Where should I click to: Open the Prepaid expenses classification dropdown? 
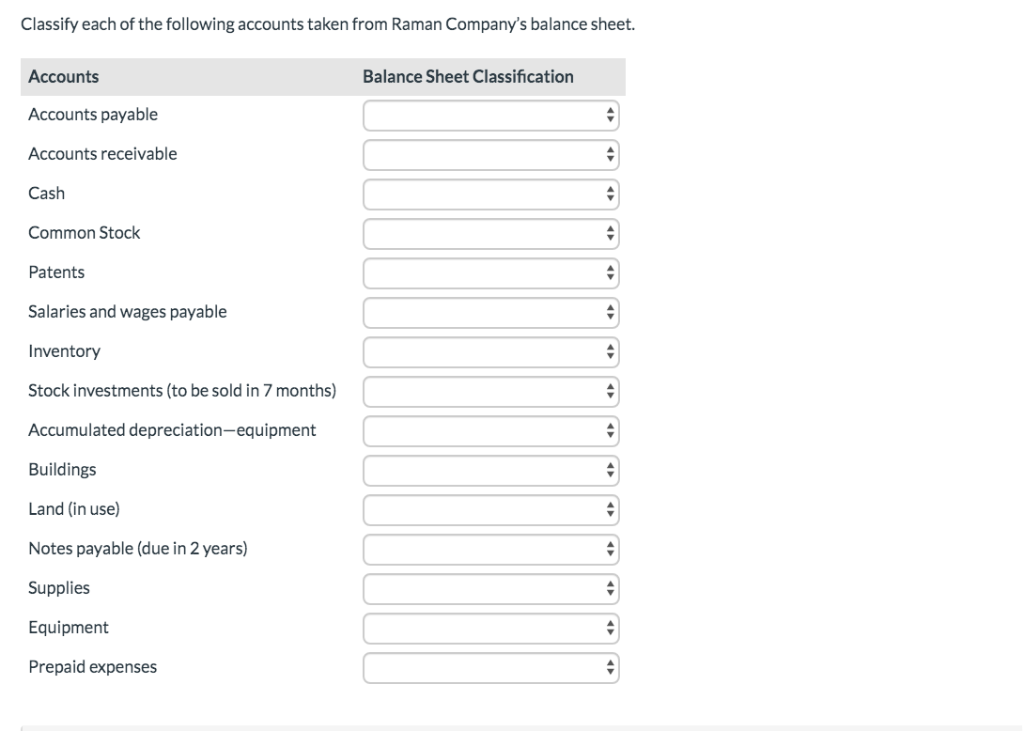tap(490, 666)
